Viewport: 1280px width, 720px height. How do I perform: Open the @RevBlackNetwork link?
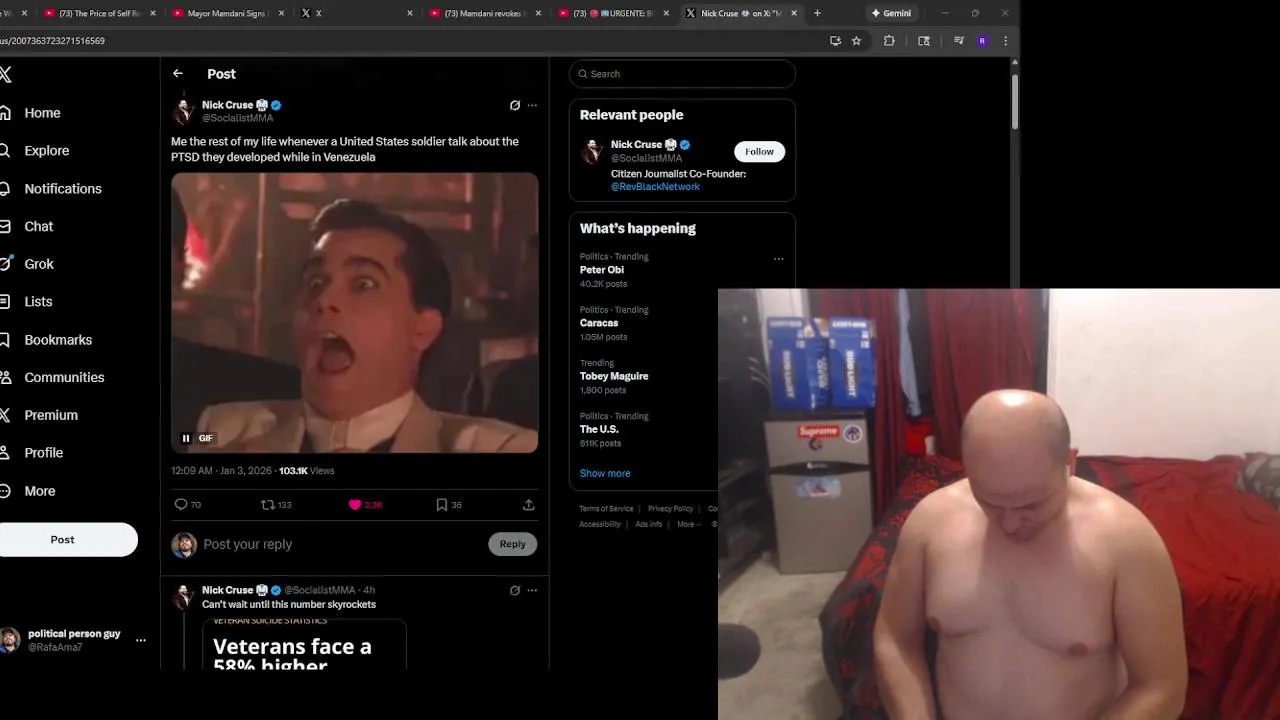[x=655, y=187]
